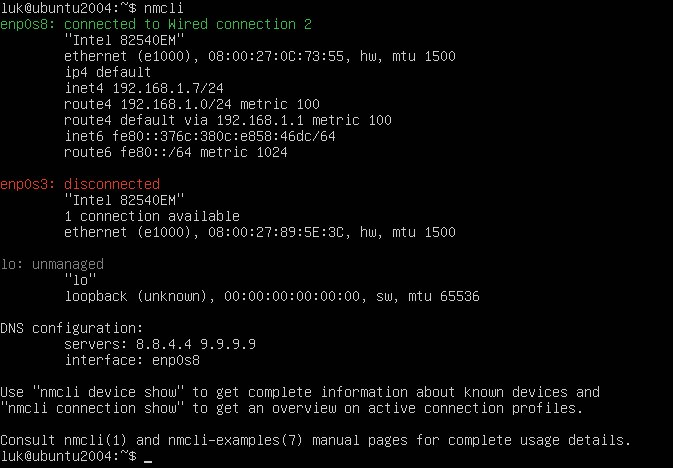Image resolution: width=673 pixels, height=468 pixels.
Task: Click the DNS server 9.9.9.9
Action: [228, 344]
